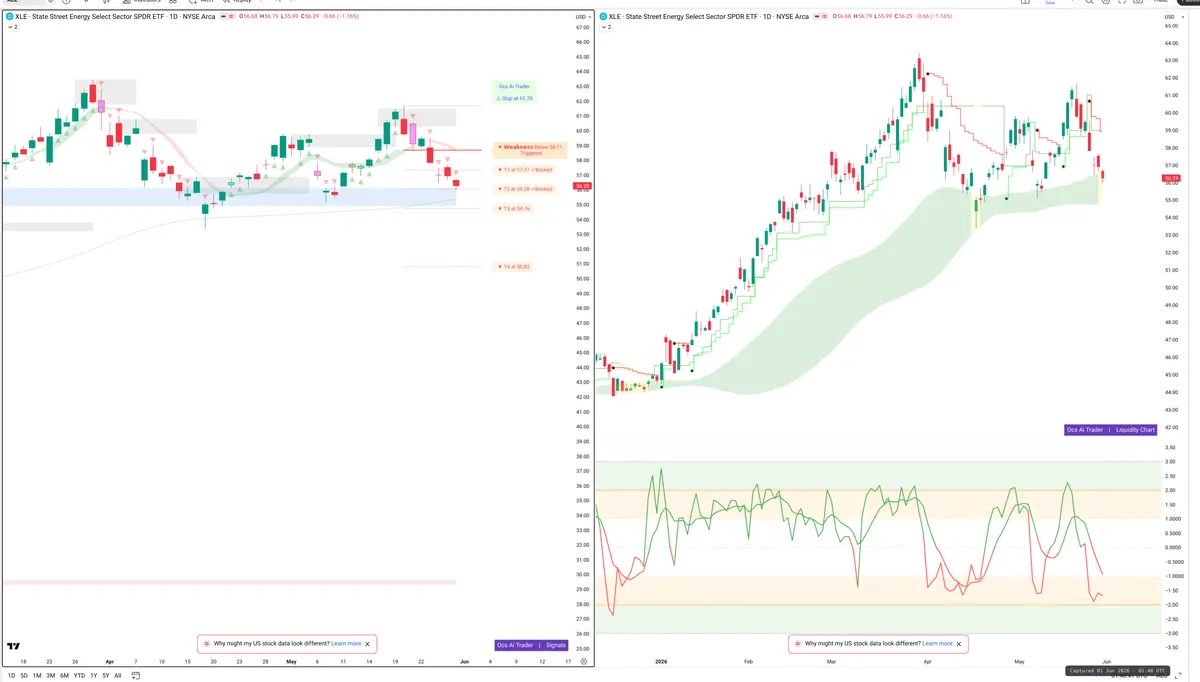Click the -3.00 value on oscillator scale
This screenshot has height=682, width=1200.
coord(1170,633)
